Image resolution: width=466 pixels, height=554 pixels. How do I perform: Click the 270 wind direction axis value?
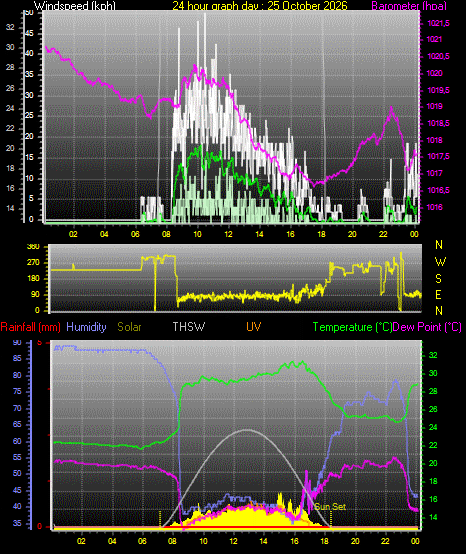click(x=33, y=263)
